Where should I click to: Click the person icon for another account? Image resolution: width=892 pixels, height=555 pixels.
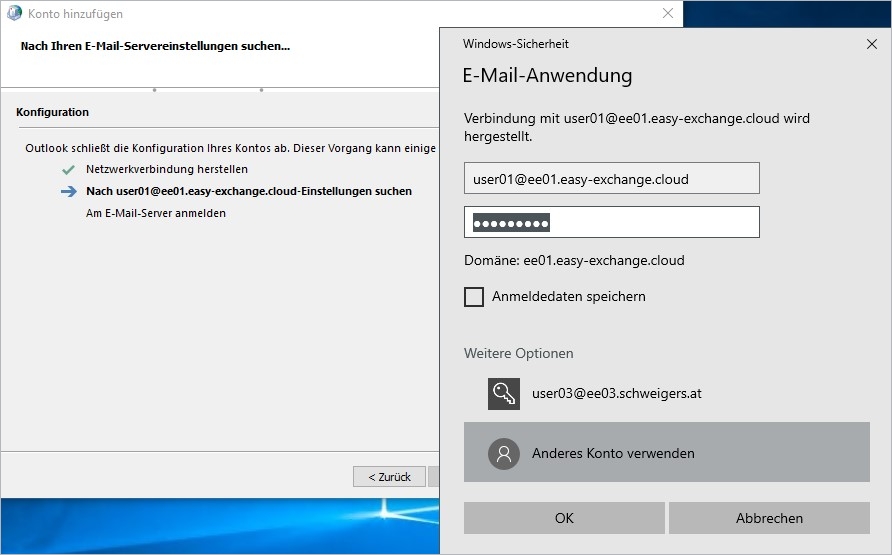(503, 453)
